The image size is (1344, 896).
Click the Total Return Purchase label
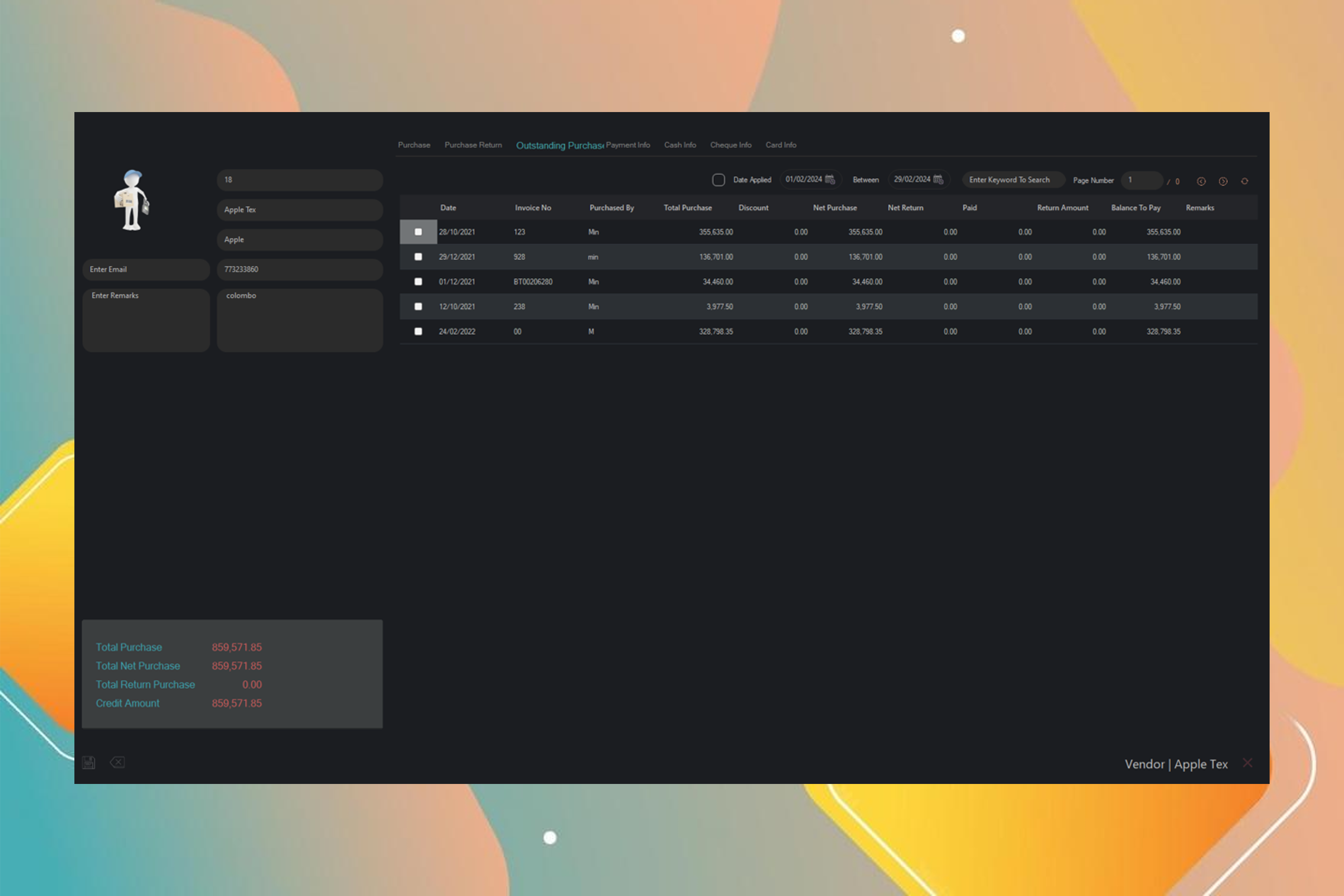click(145, 685)
